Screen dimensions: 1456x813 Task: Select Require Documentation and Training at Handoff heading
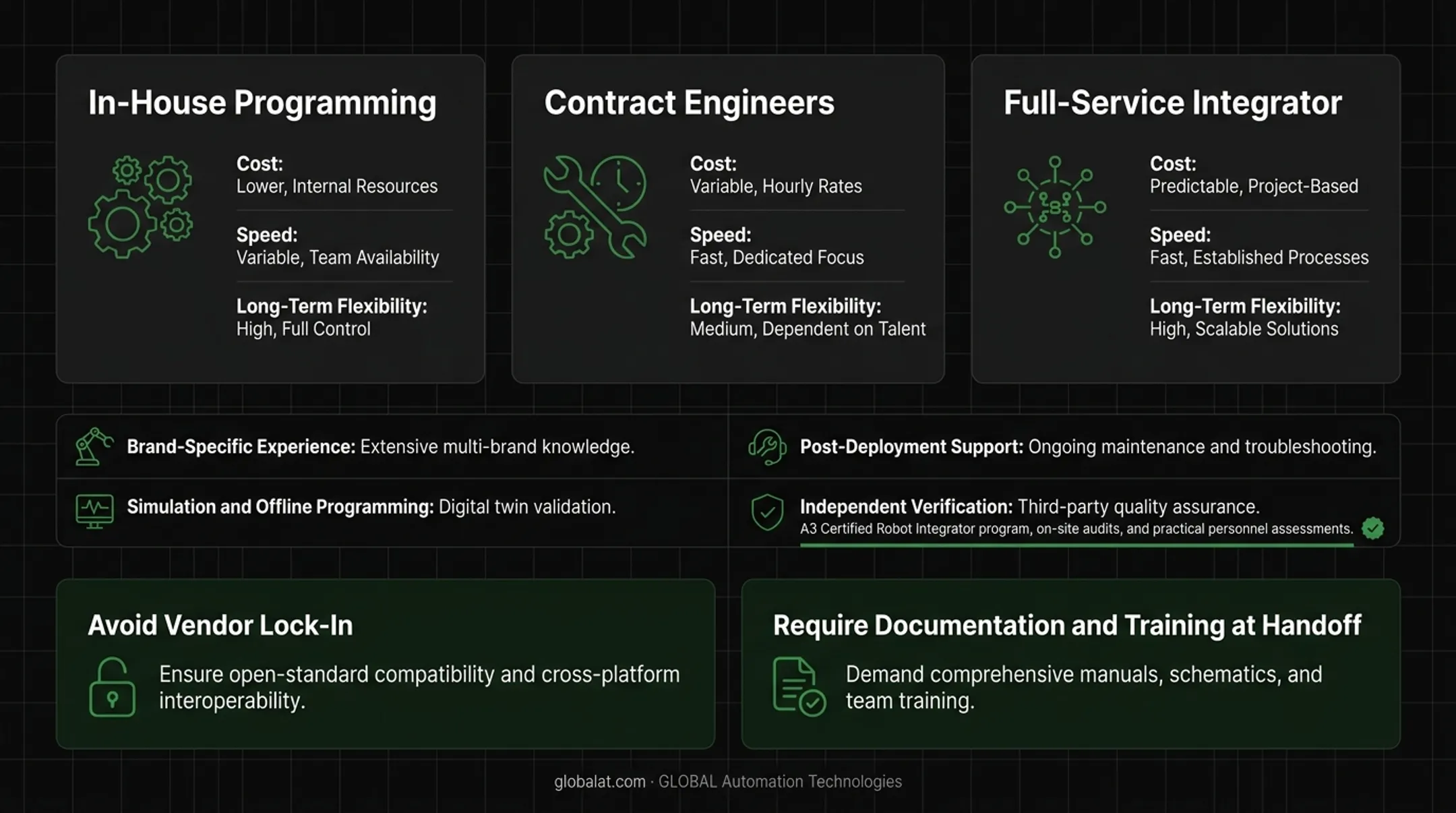tap(1067, 626)
